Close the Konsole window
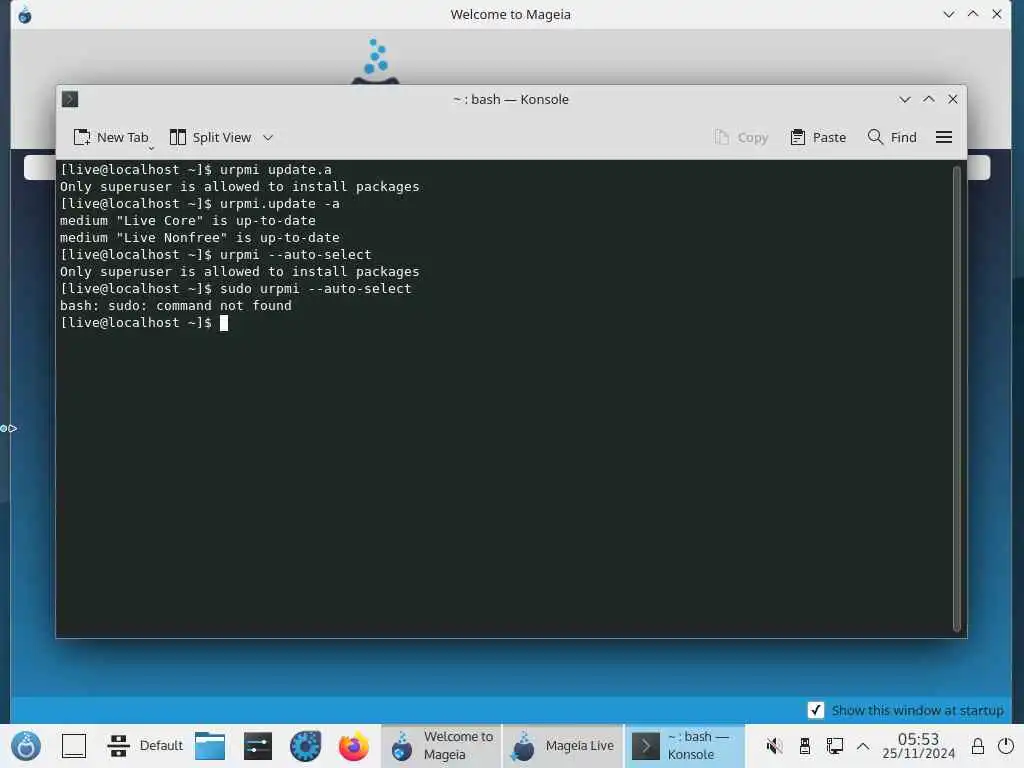Image resolution: width=1024 pixels, height=768 pixels. tap(953, 99)
